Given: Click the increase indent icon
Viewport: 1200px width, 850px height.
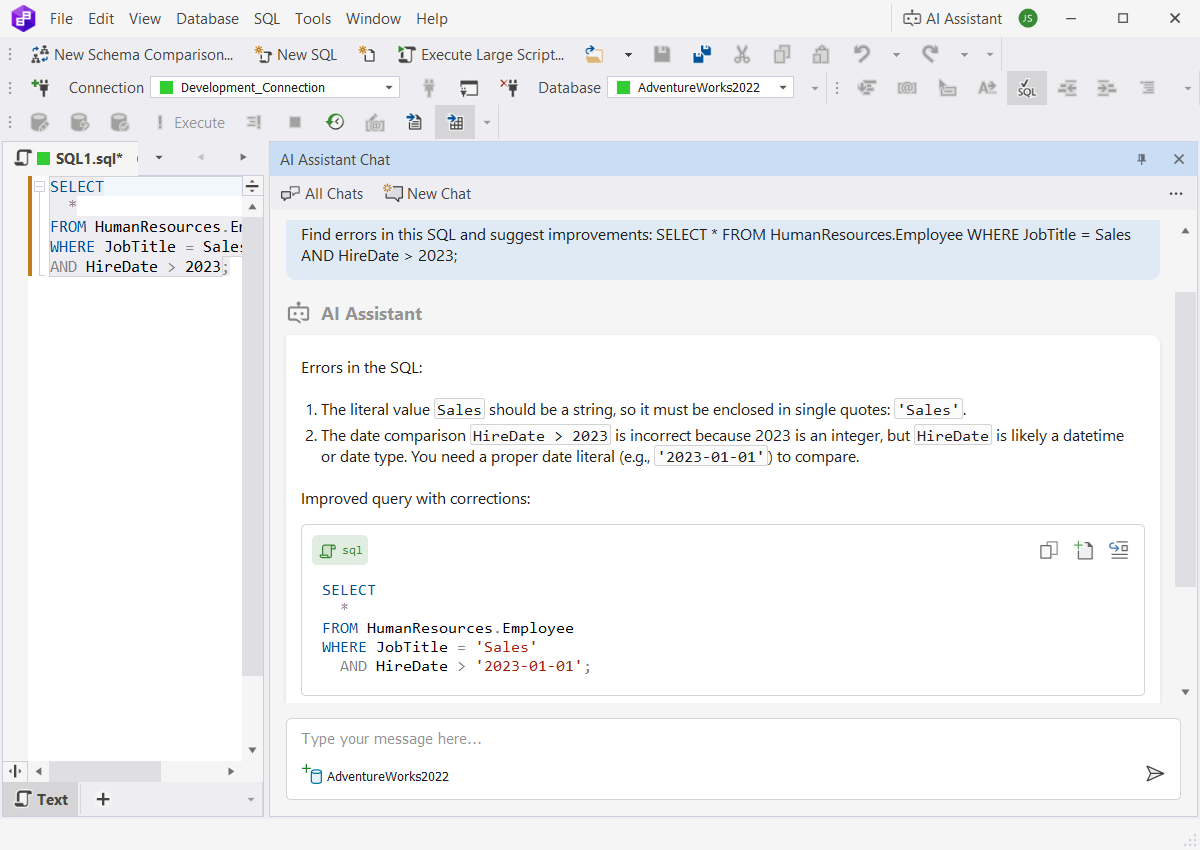Looking at the screenshot, I should pyautogui.click(x=1107, y=88).
